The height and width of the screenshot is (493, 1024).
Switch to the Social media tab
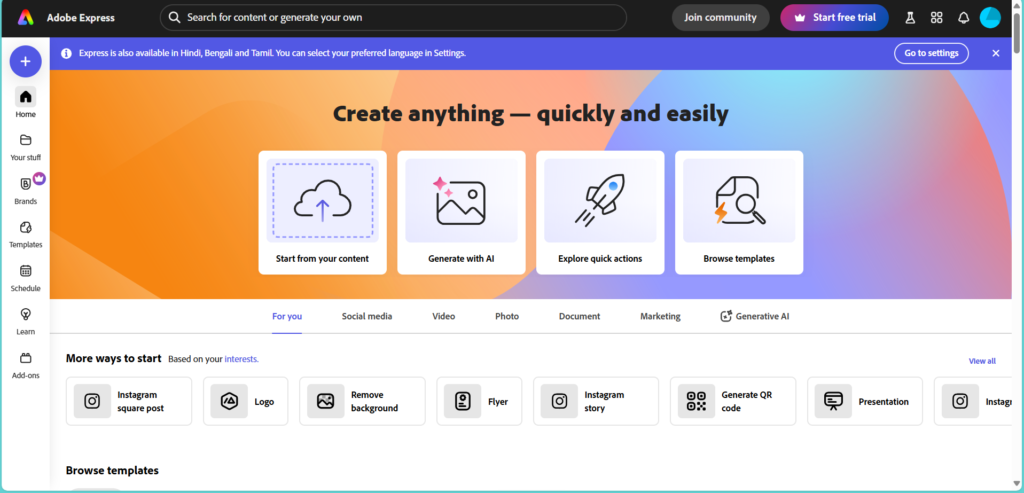pos(367,316)
